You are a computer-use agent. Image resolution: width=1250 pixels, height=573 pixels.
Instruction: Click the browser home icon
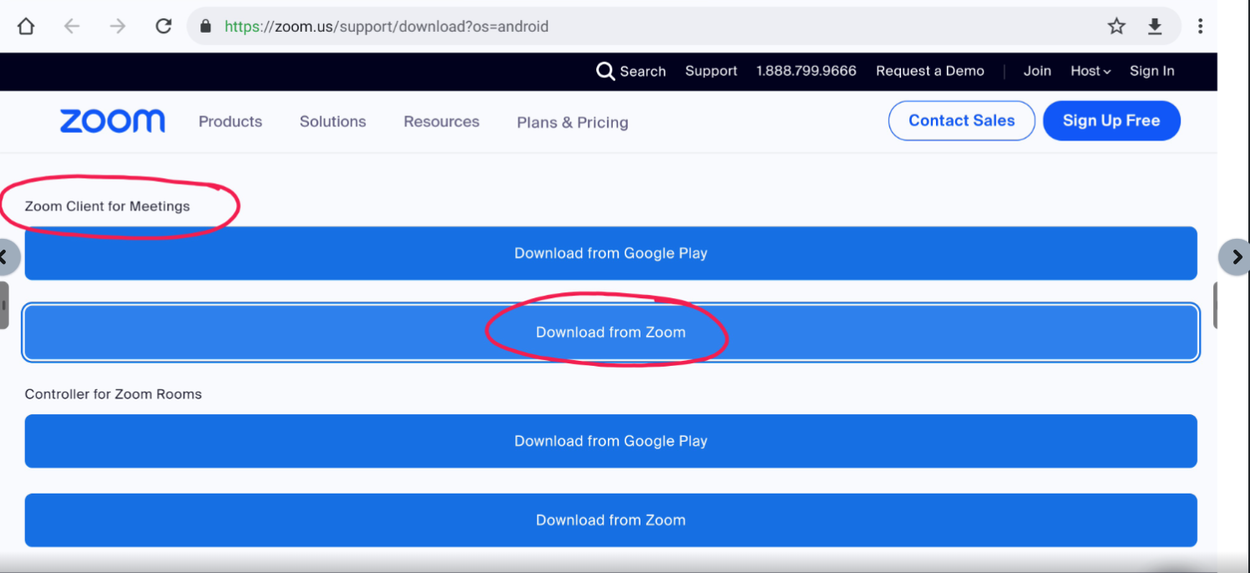click(x=26, y=27)
